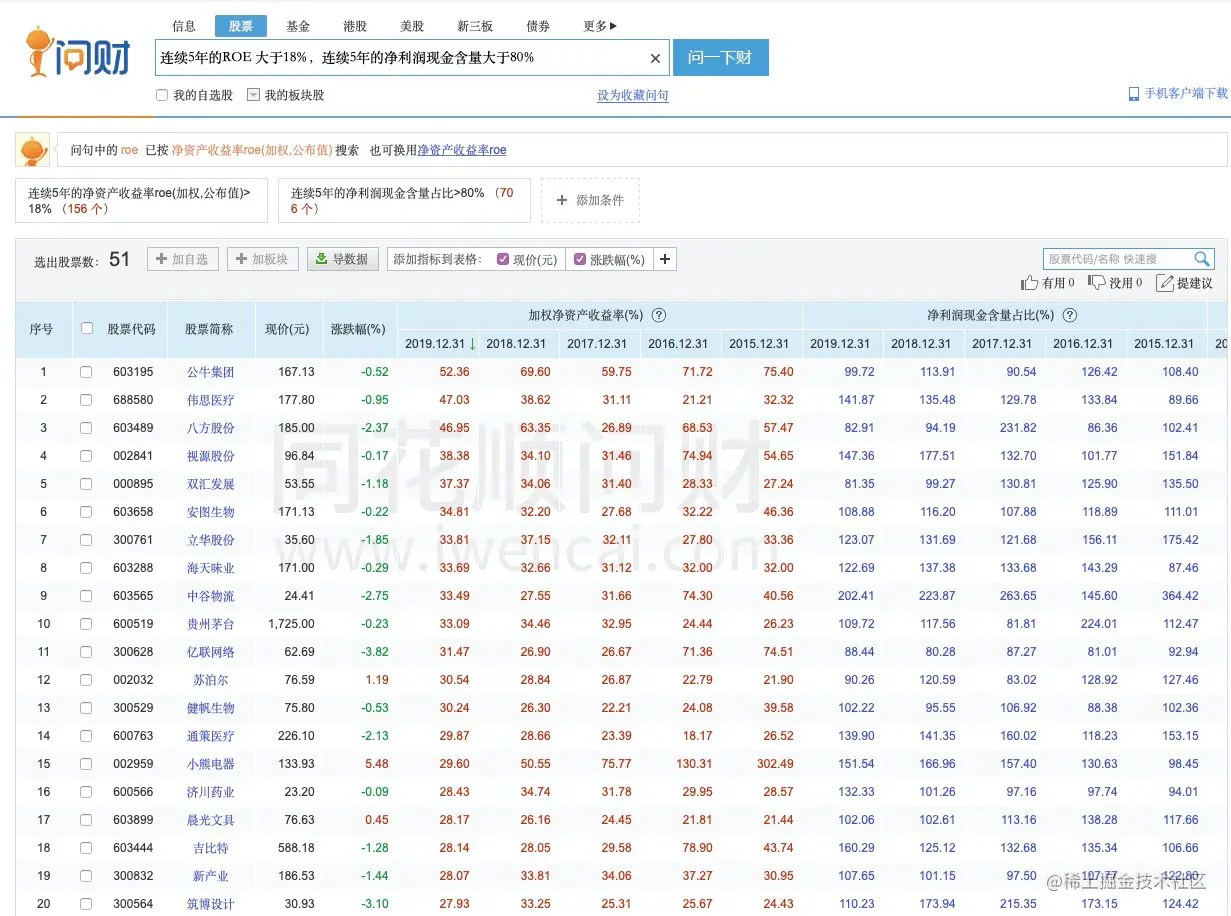
Task: Click stock code 603288
Action: click(133, 568)
